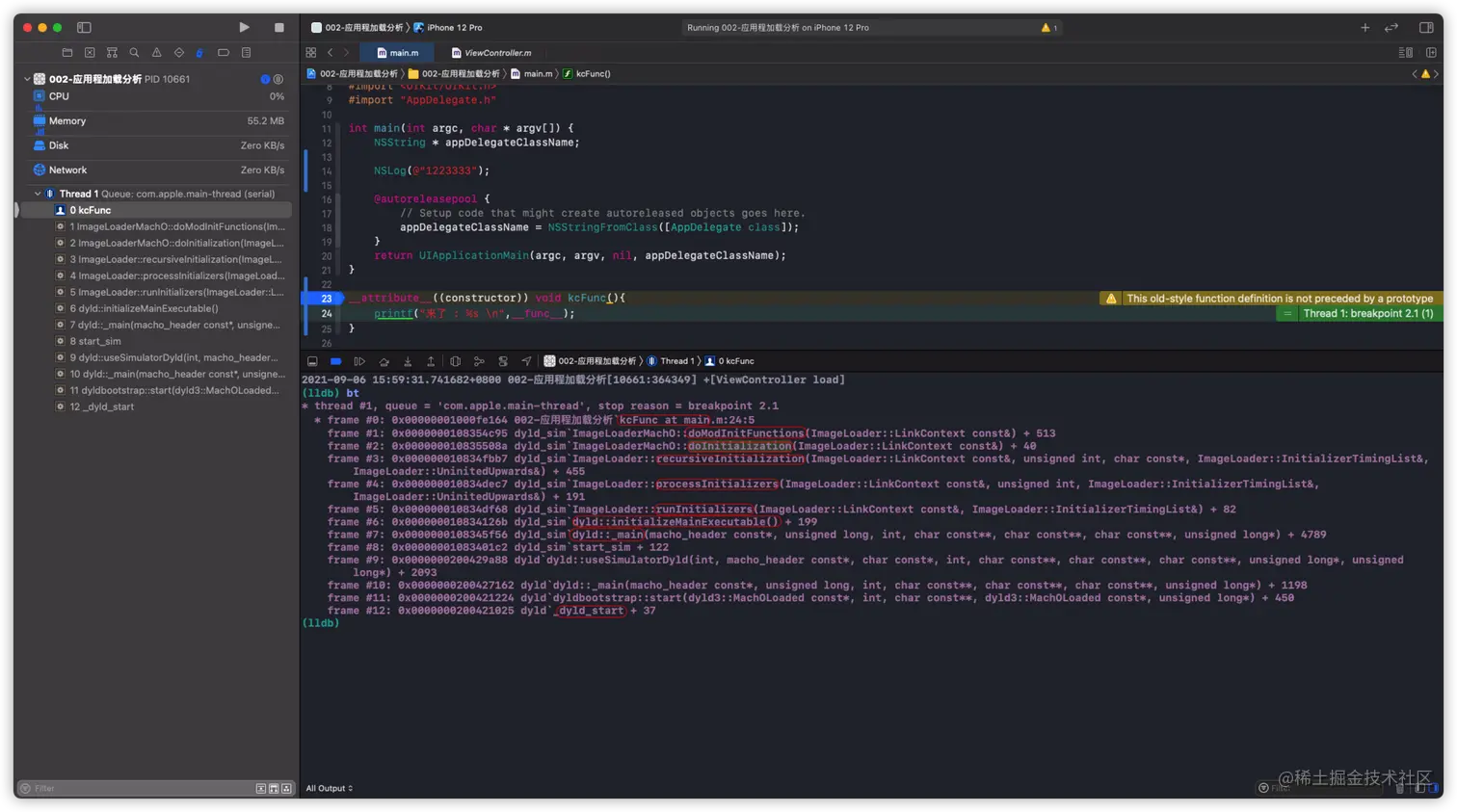1457x812 pixels.
Task: Open the Test navigator (diamond icon)
Action: coord(178,53)
